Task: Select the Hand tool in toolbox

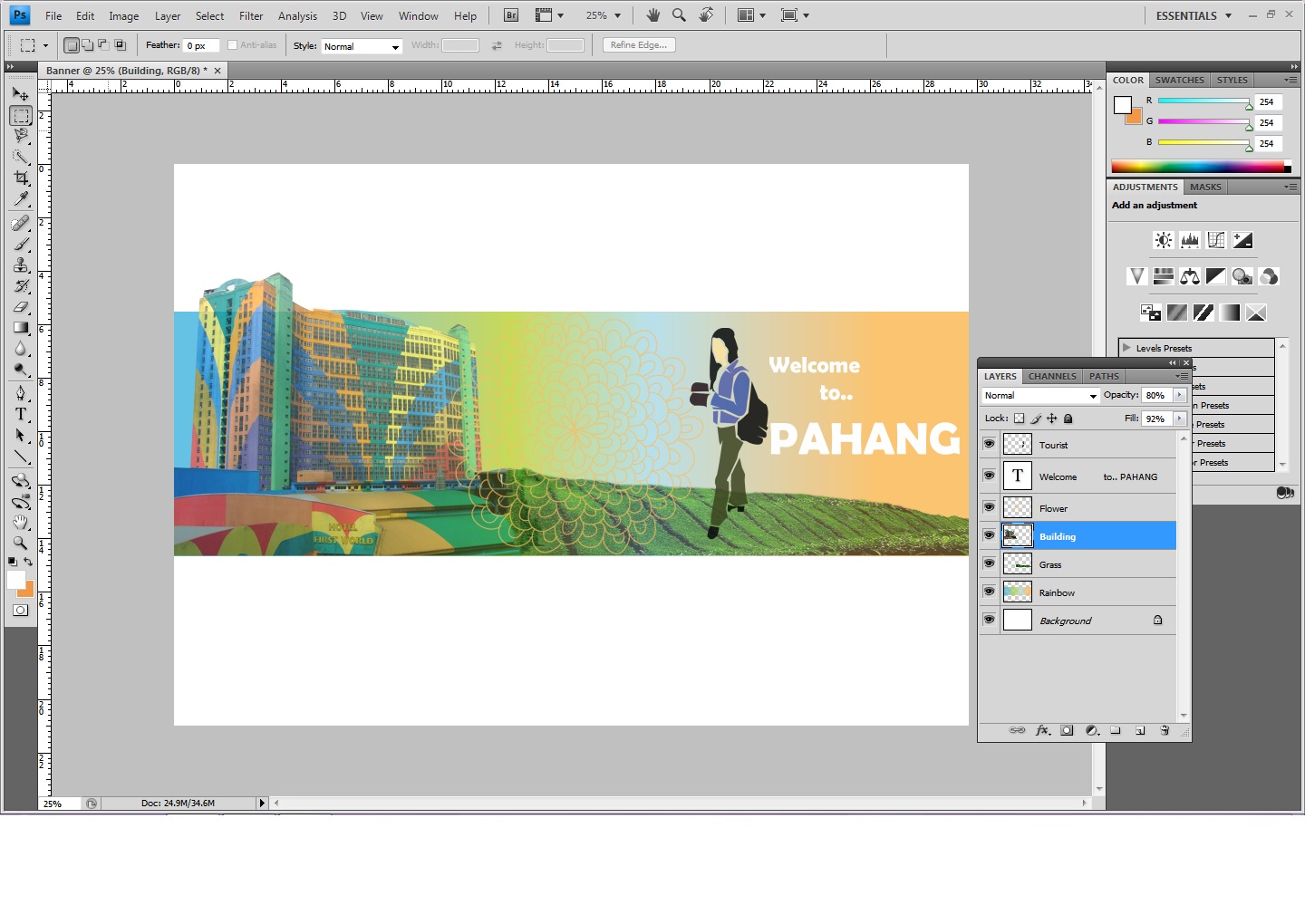Action: coord(21,522)
